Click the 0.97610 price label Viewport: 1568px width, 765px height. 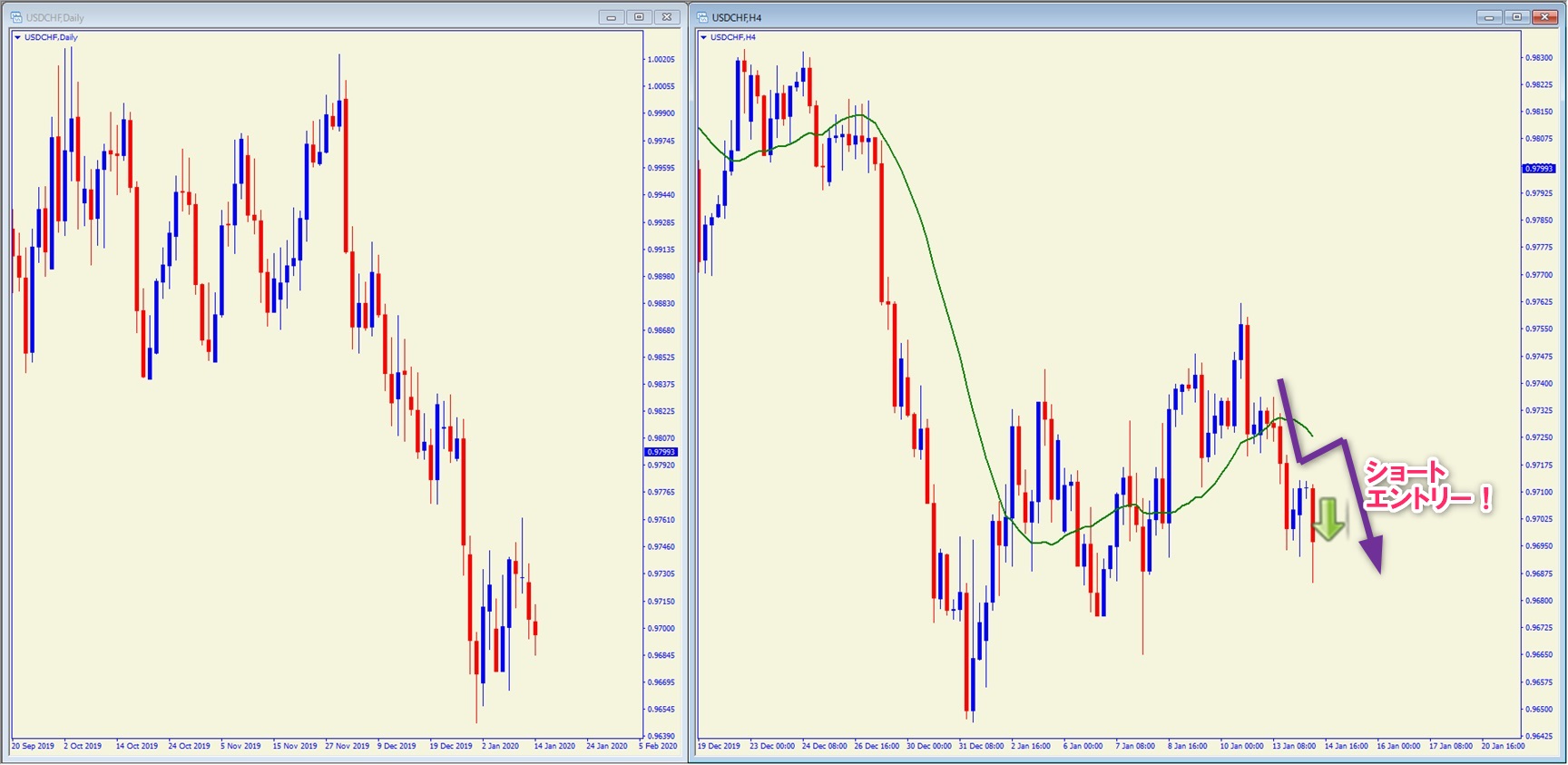661,520
